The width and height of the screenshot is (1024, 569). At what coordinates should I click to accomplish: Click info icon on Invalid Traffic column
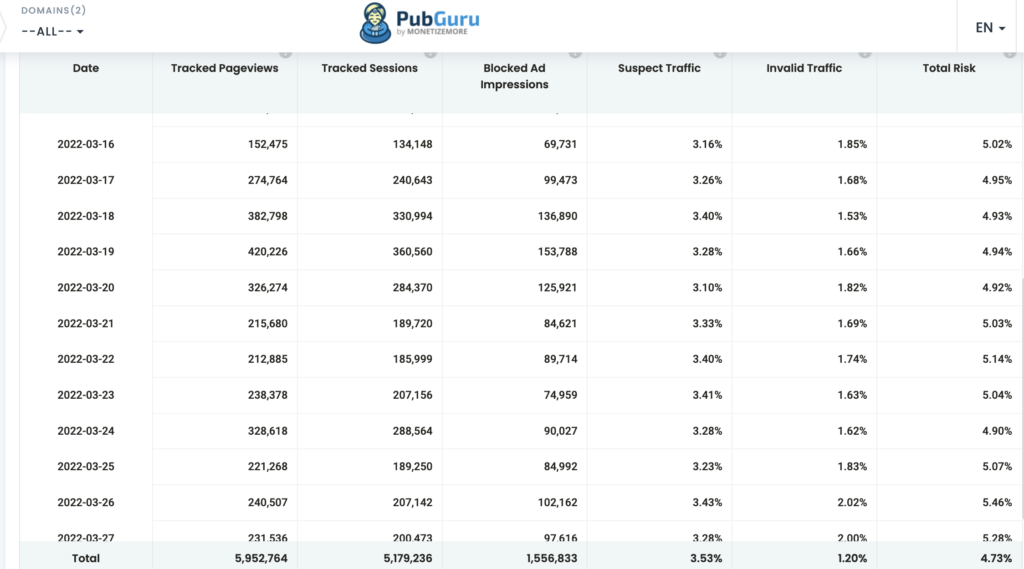866,53
